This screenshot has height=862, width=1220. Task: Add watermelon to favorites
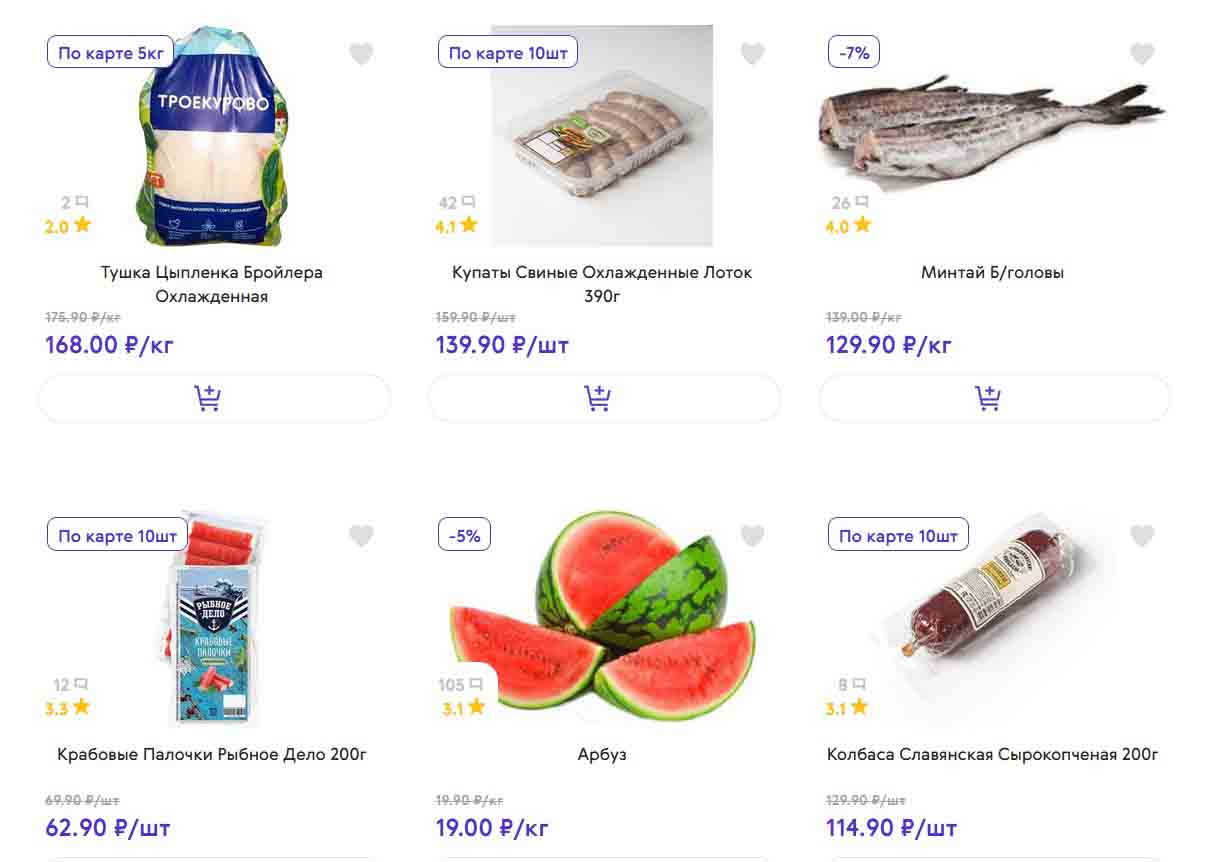(x=752, y=536)
